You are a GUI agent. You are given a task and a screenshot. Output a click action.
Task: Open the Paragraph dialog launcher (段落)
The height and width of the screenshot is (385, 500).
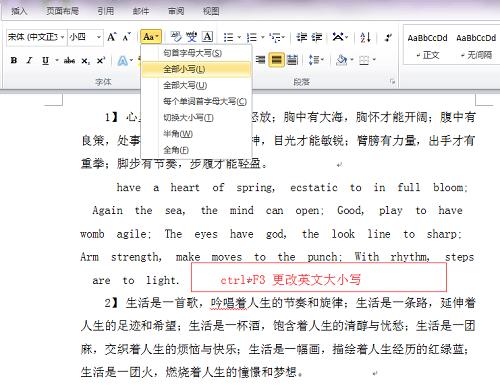(x=393, y=81)
